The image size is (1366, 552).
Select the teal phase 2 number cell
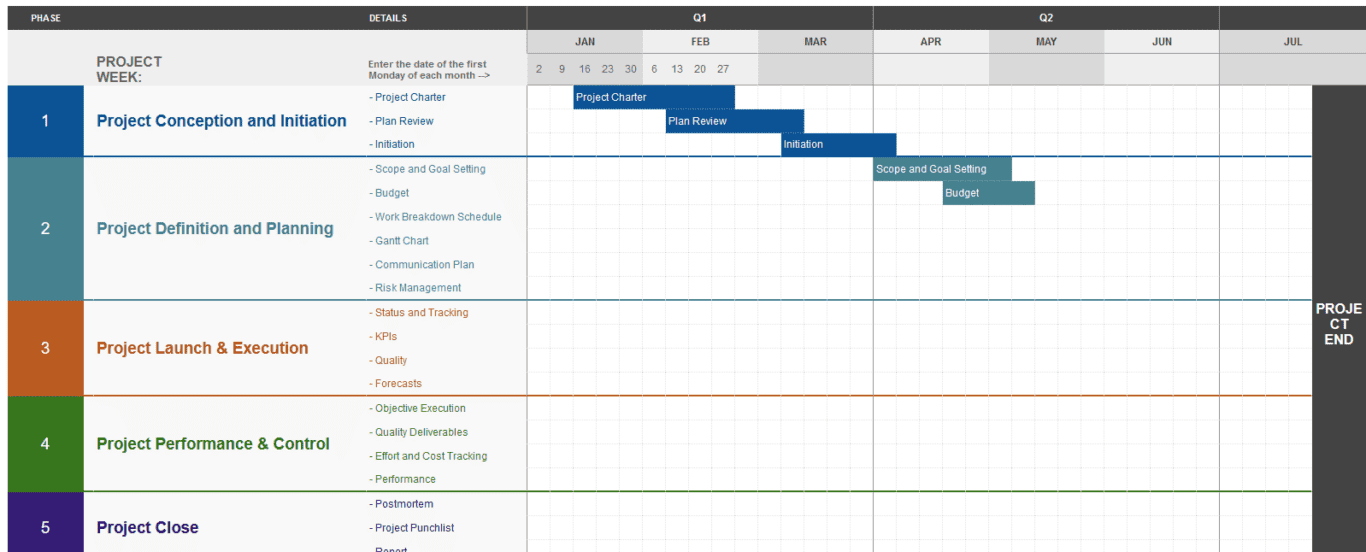click(x=45, y=229)
